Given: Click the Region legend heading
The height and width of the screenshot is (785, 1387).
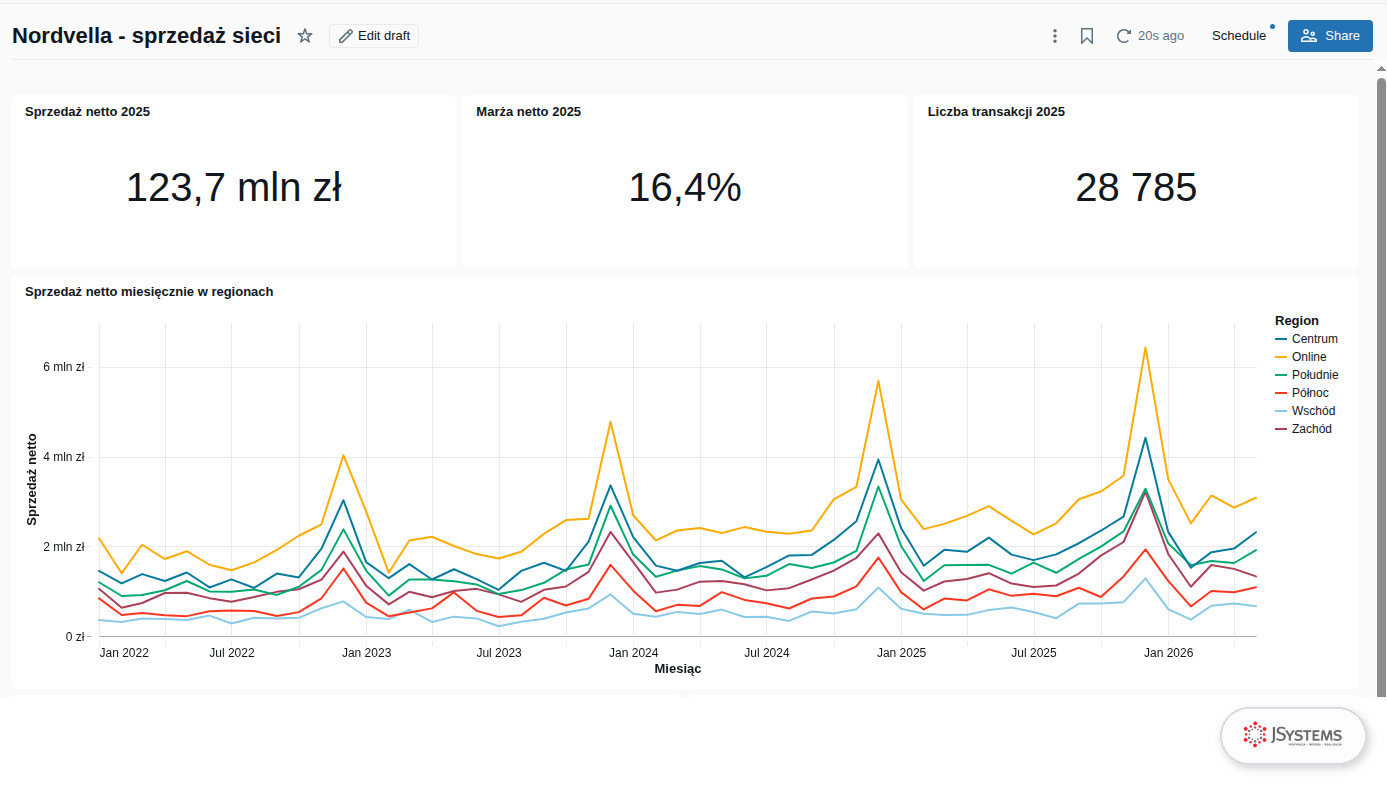Looking at the screenshot, I should [1297, 321].
